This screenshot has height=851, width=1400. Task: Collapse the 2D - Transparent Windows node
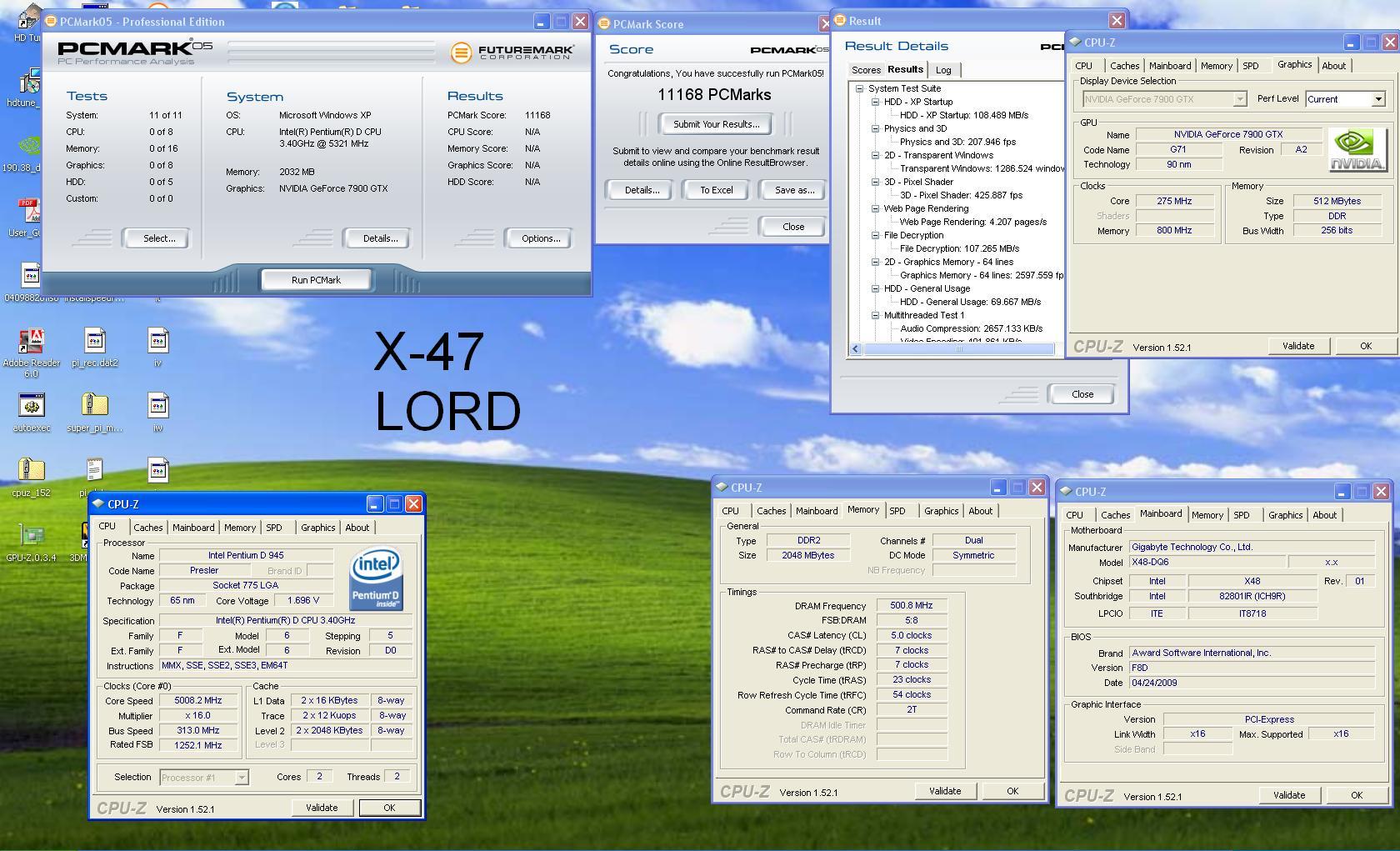pyautogui.click(x=875, y=155)
